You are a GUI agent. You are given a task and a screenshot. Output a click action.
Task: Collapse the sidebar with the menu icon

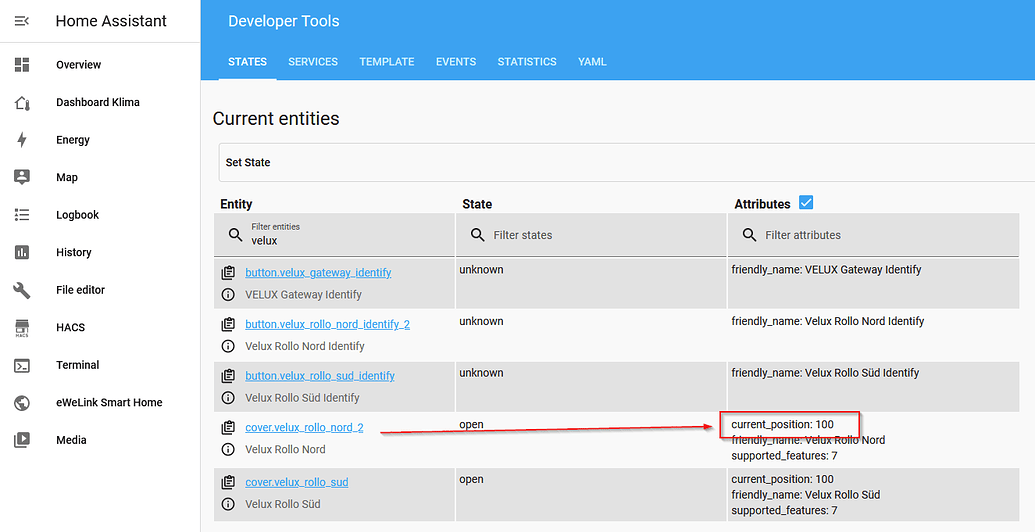pyautogui.click(x=22, y=21)
